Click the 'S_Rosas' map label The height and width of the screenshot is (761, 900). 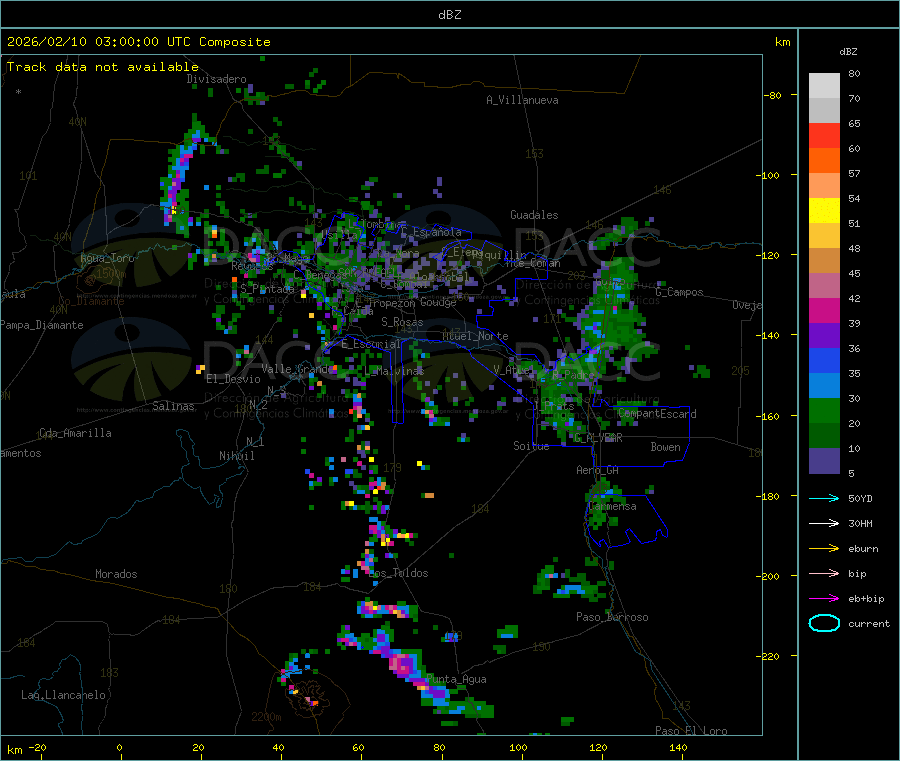click(402, 322)
